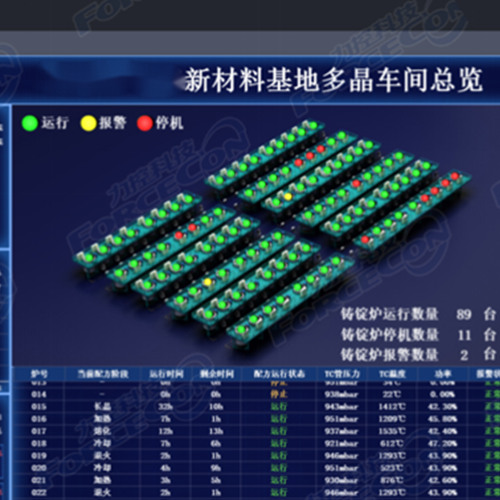Click the 配方运行状态 column header
This screenshot has height=500, width=500.
click(279, 374)
